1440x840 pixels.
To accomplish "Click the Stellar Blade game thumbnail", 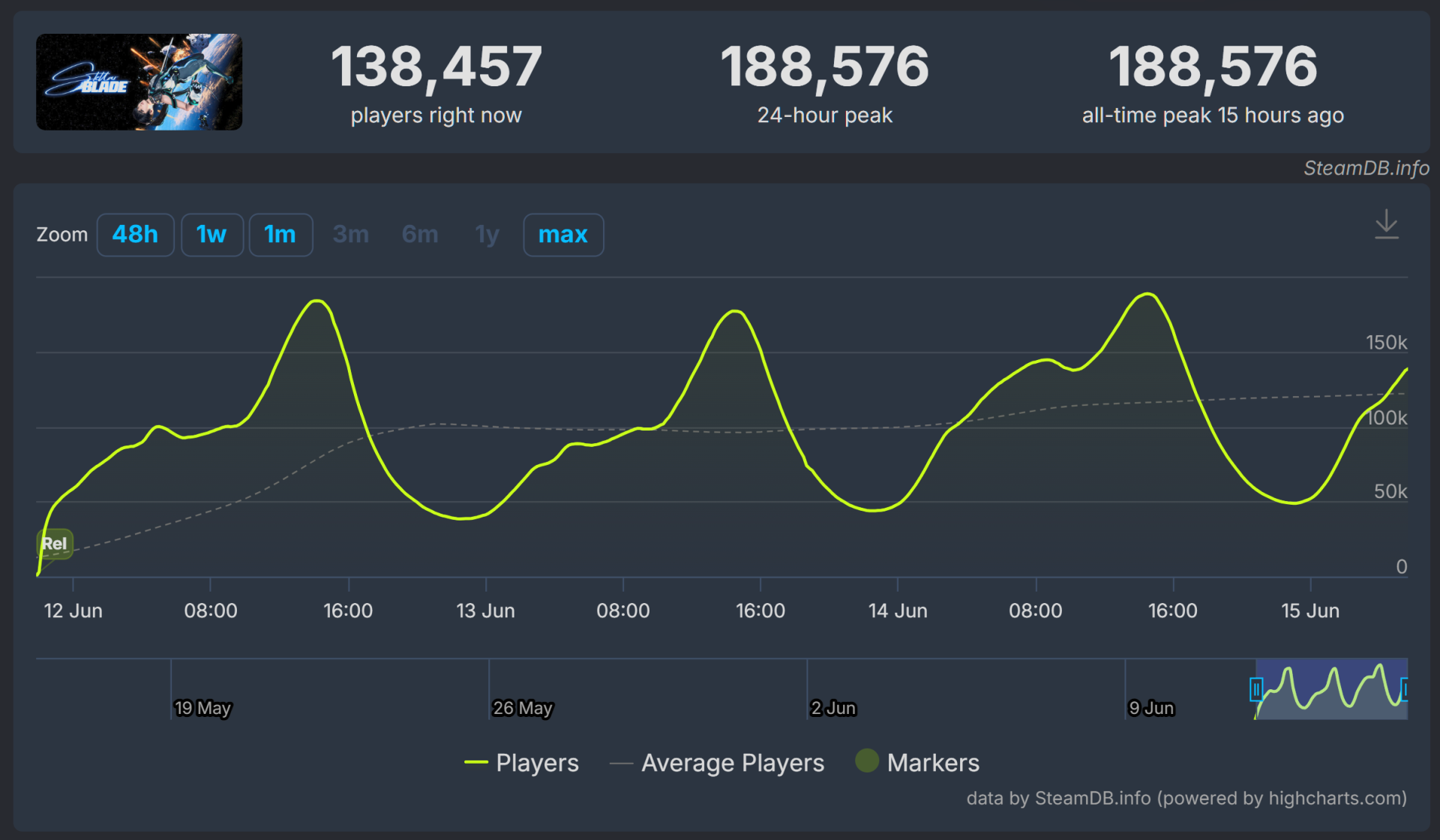I will (x=139, y=82).
